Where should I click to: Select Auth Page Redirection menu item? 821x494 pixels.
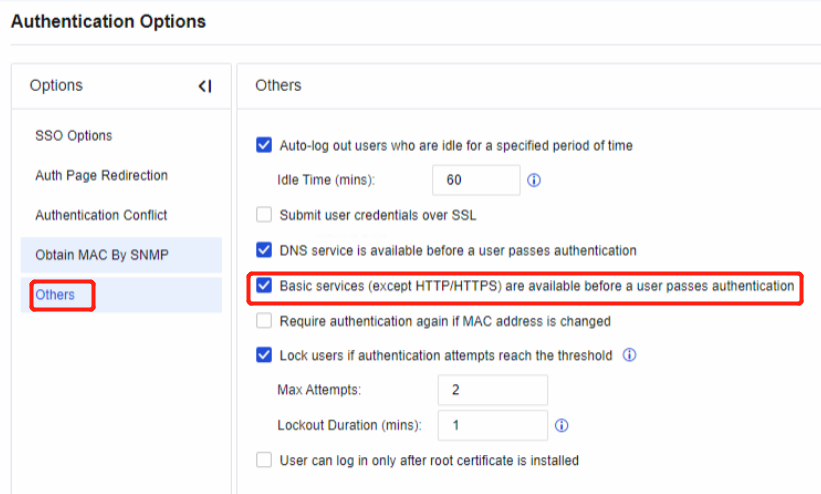pos(101,176)
